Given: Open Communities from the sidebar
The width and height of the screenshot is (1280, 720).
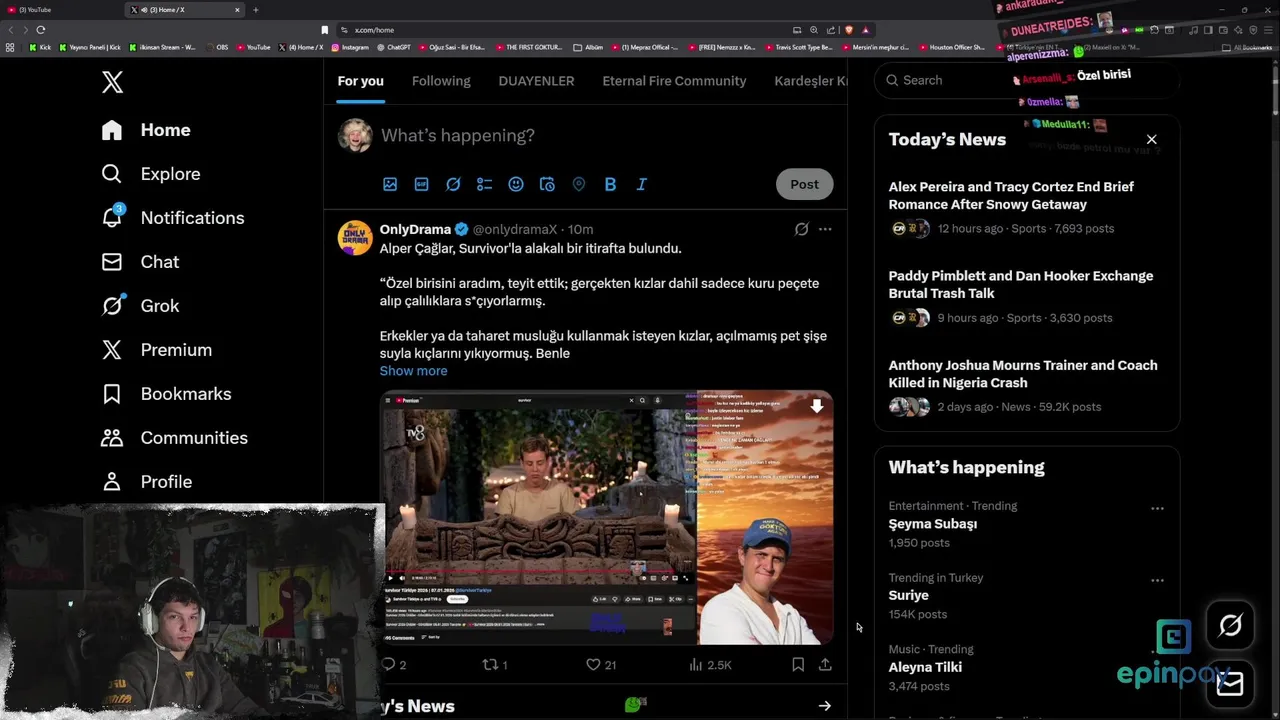Looking at the screenshot, I should coord(174,438).
